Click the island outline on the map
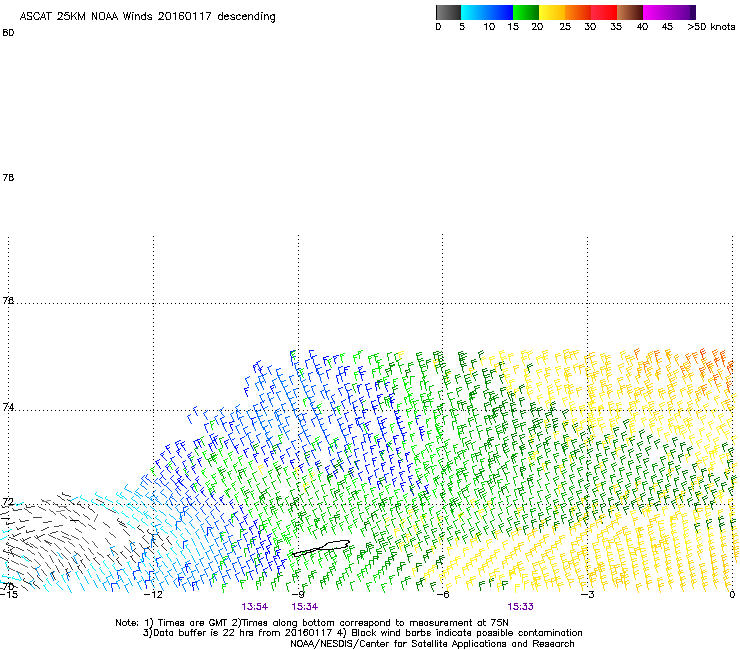 pos(320,548)
